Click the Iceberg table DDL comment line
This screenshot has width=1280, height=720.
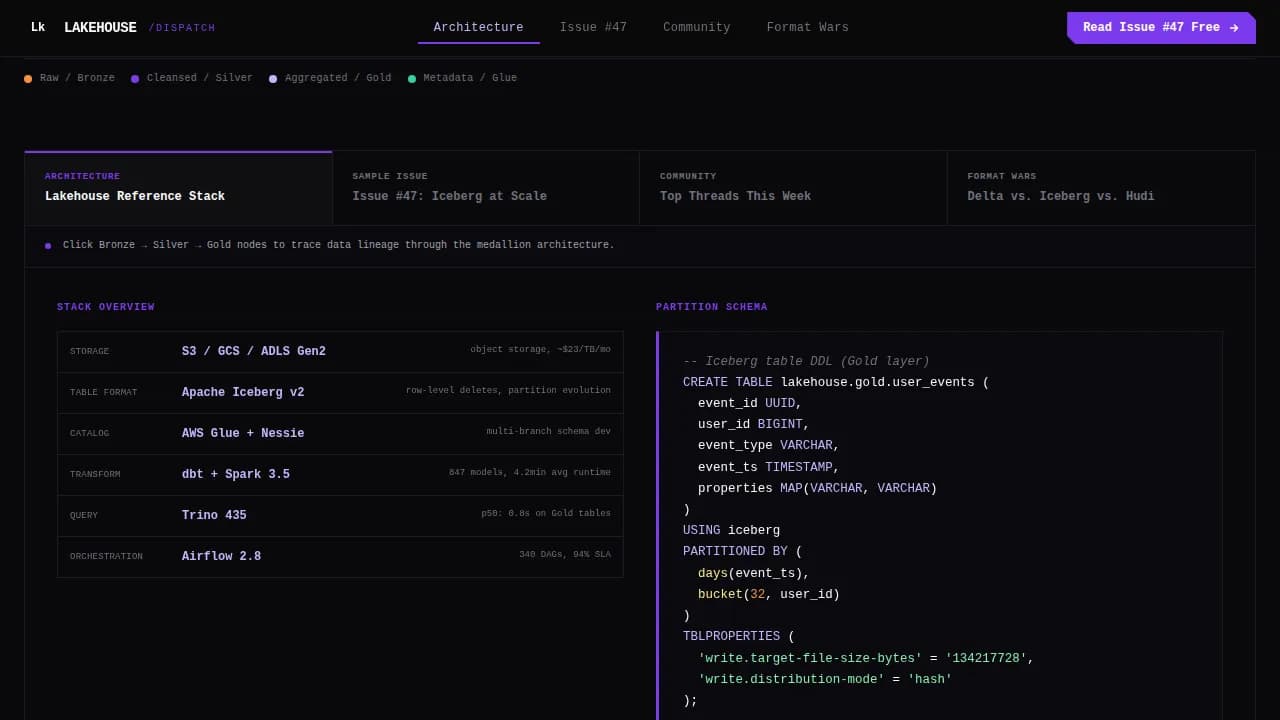pyautogui.click(x=806, y=361)
